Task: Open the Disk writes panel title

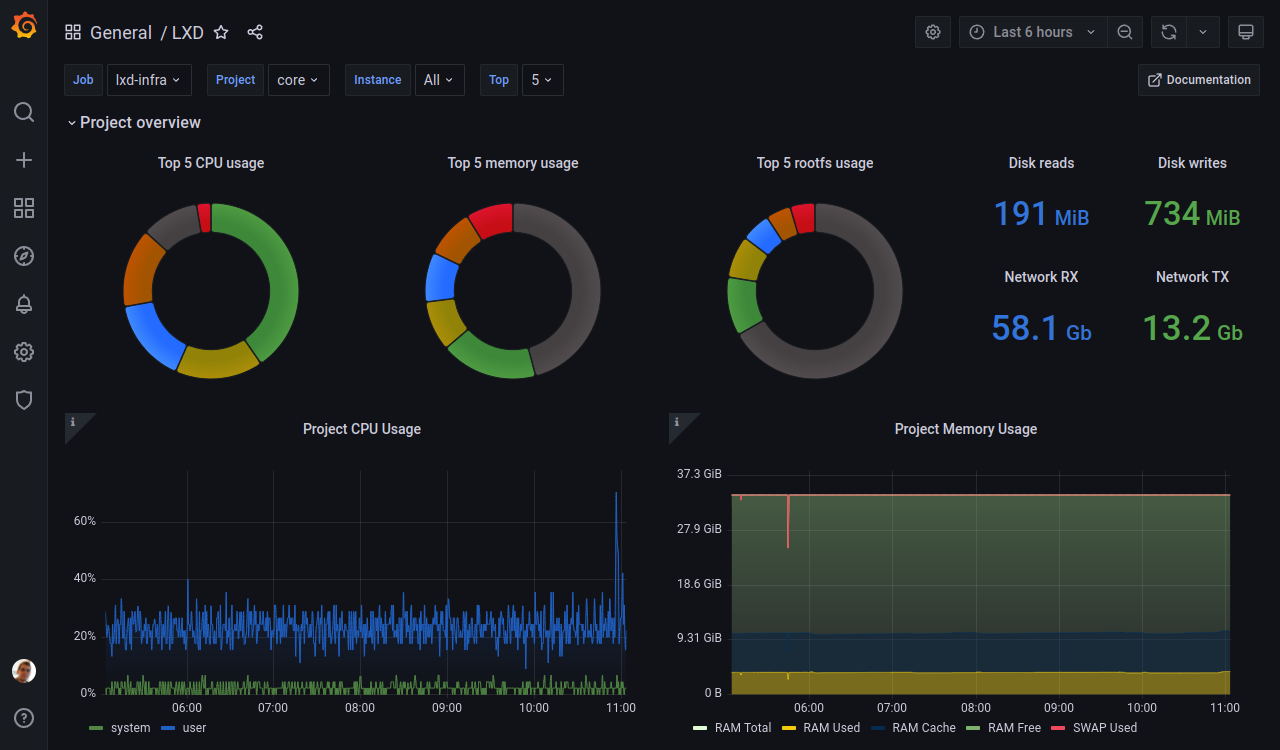Action: pyautogui.click(x=1192, y=163)
